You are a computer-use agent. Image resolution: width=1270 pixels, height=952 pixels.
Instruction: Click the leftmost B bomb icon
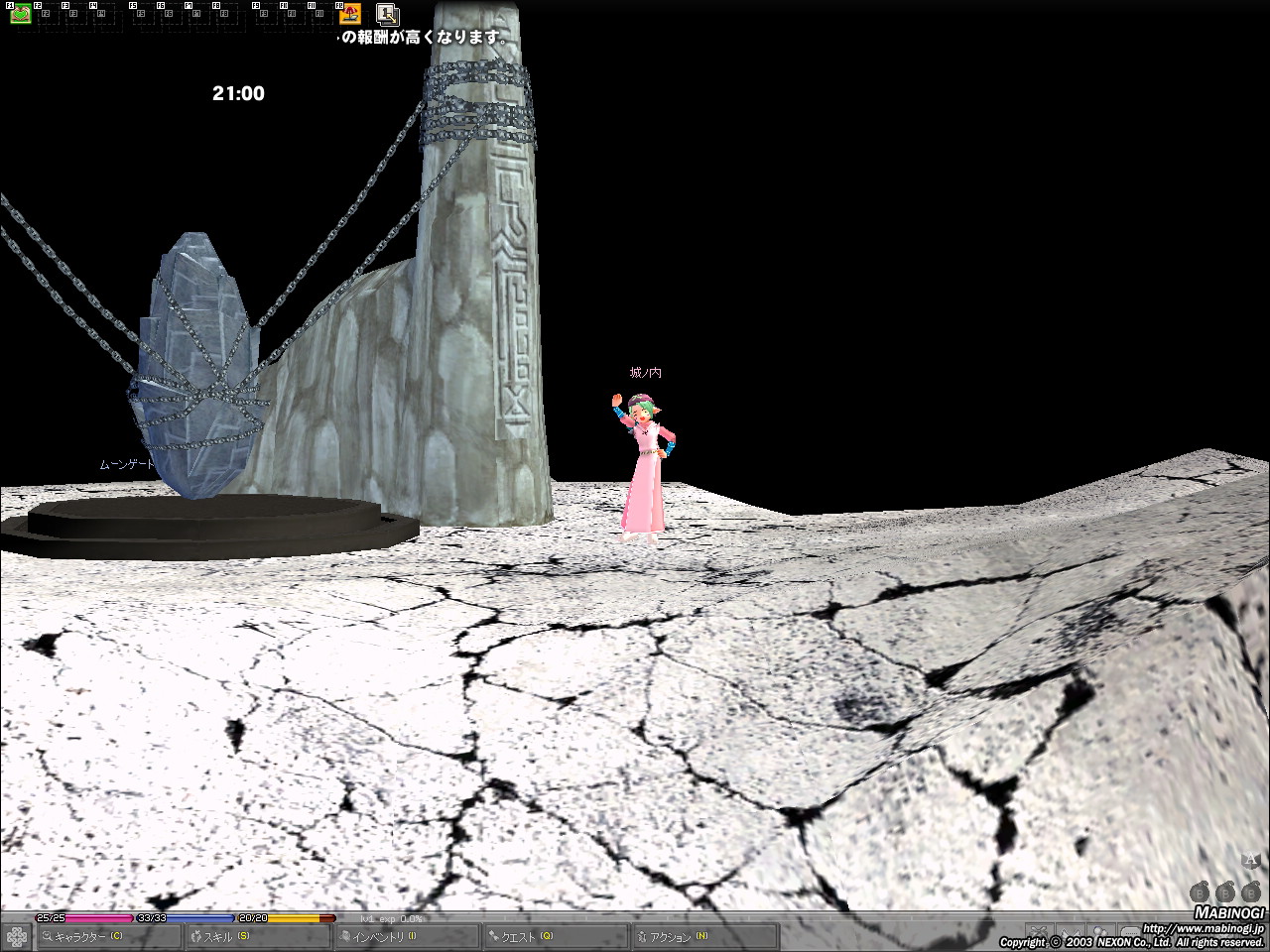tap(1200, 892)
